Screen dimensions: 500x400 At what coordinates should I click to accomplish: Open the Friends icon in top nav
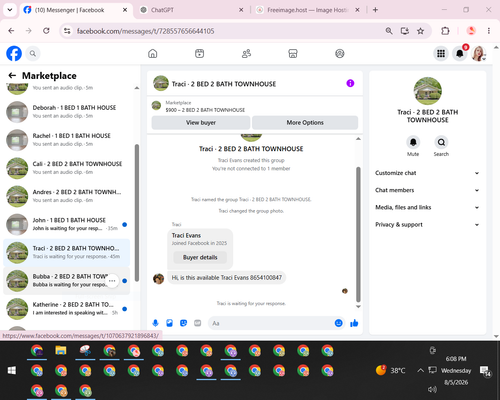click(246, 53)
